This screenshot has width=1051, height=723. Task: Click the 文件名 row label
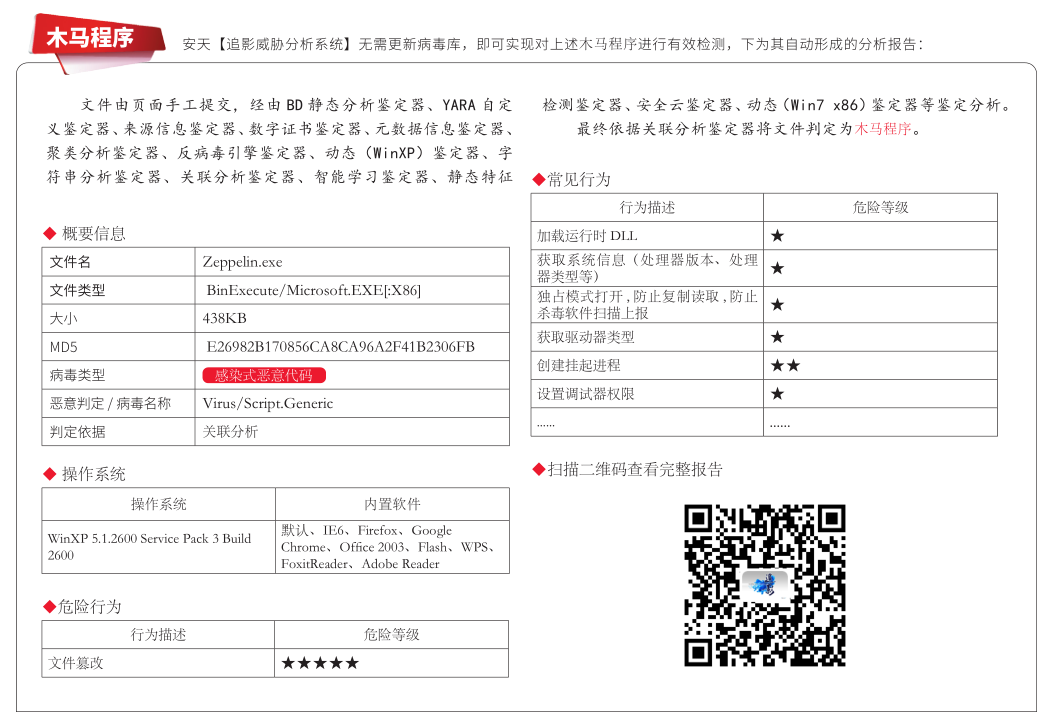pos(70,262)
